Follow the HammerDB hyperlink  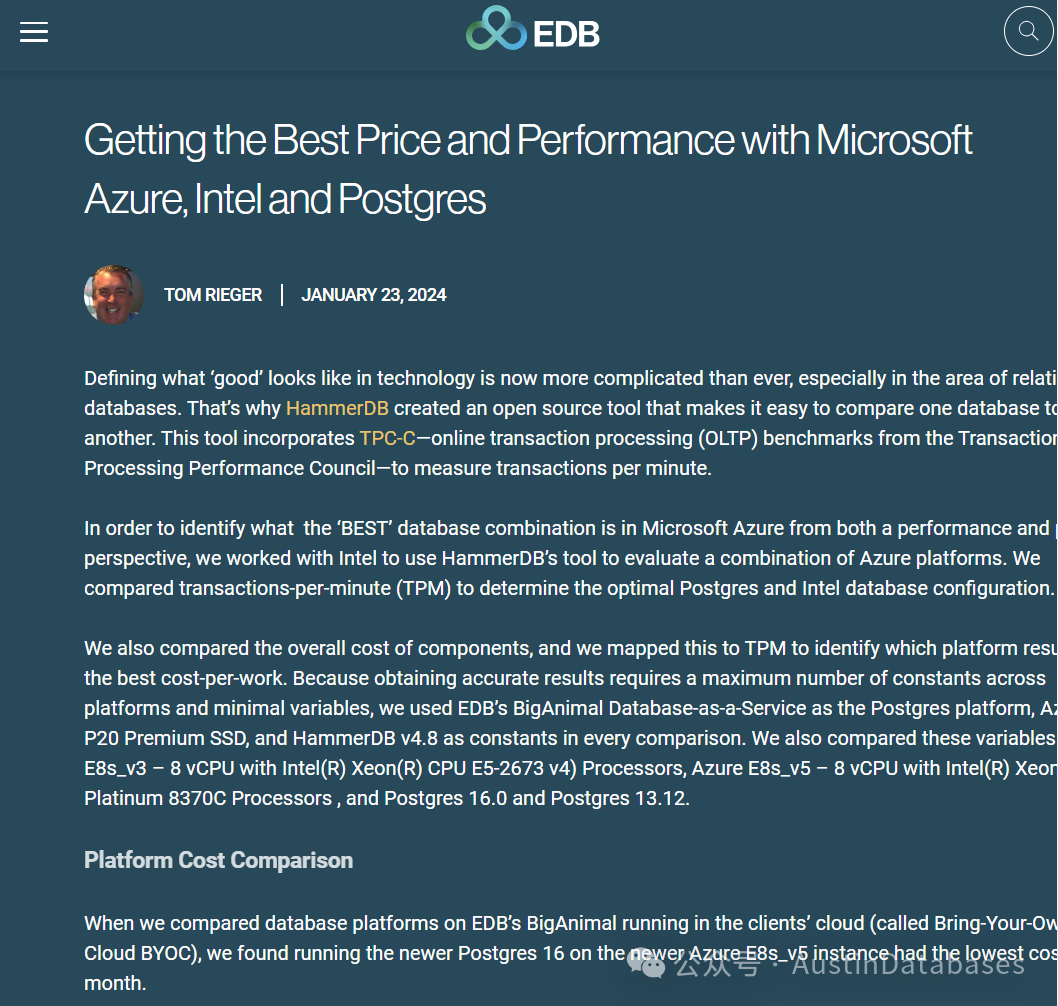tap(337, 408)
